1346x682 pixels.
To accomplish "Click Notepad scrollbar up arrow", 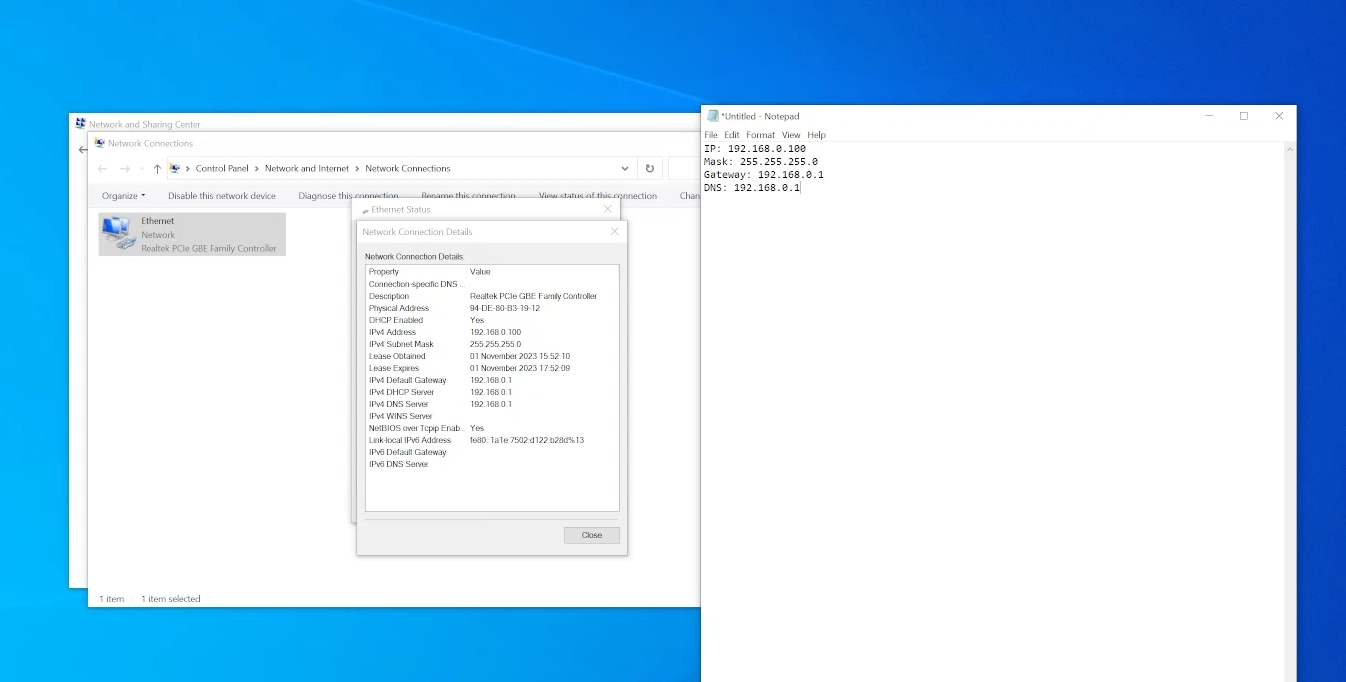I will coord(1290,150).
